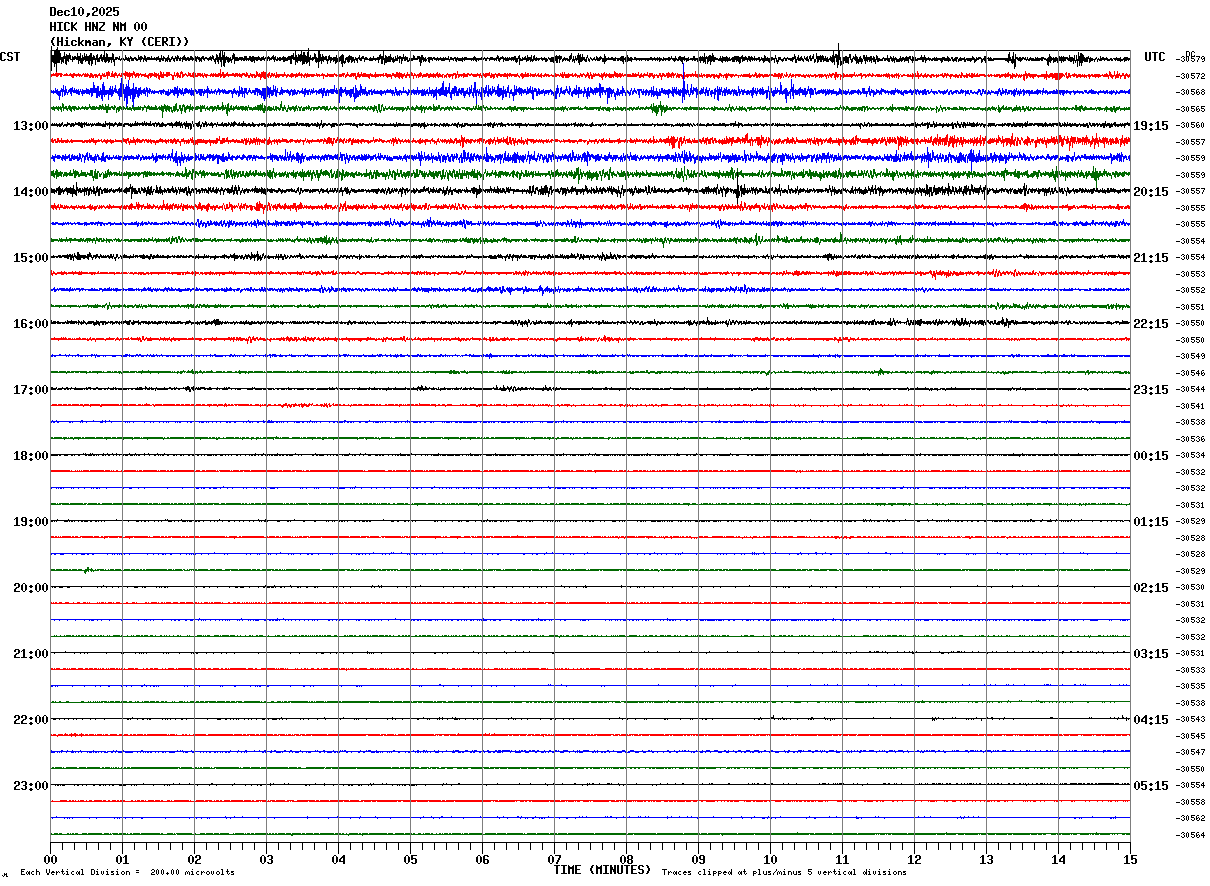Select the Each Vertical Division 200.00 microvolts note
The width and height of the screenshot is (1210, 886).
[x=128, y=873]
